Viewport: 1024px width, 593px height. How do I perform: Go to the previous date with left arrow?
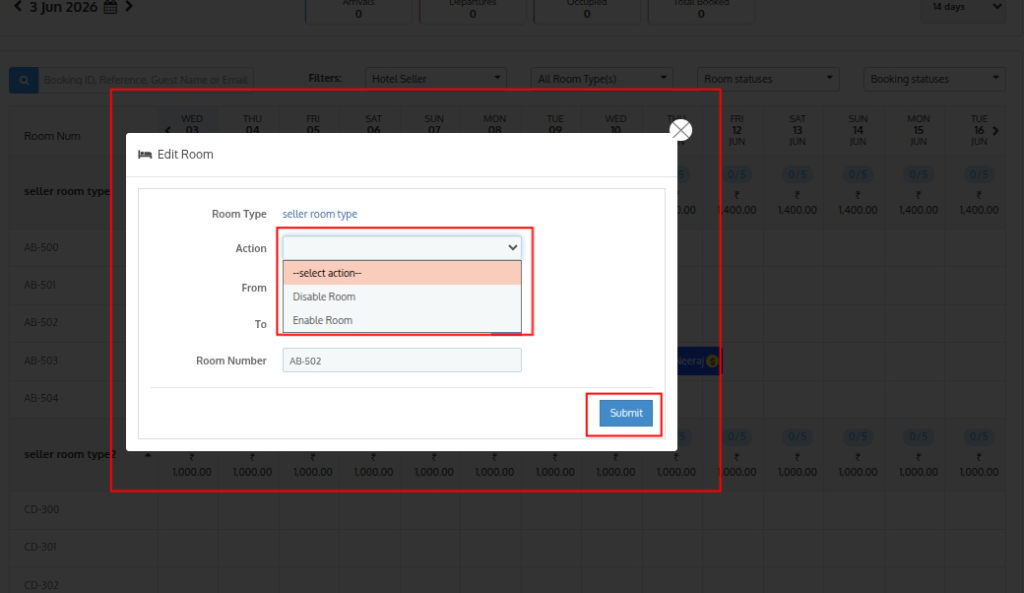18,7
